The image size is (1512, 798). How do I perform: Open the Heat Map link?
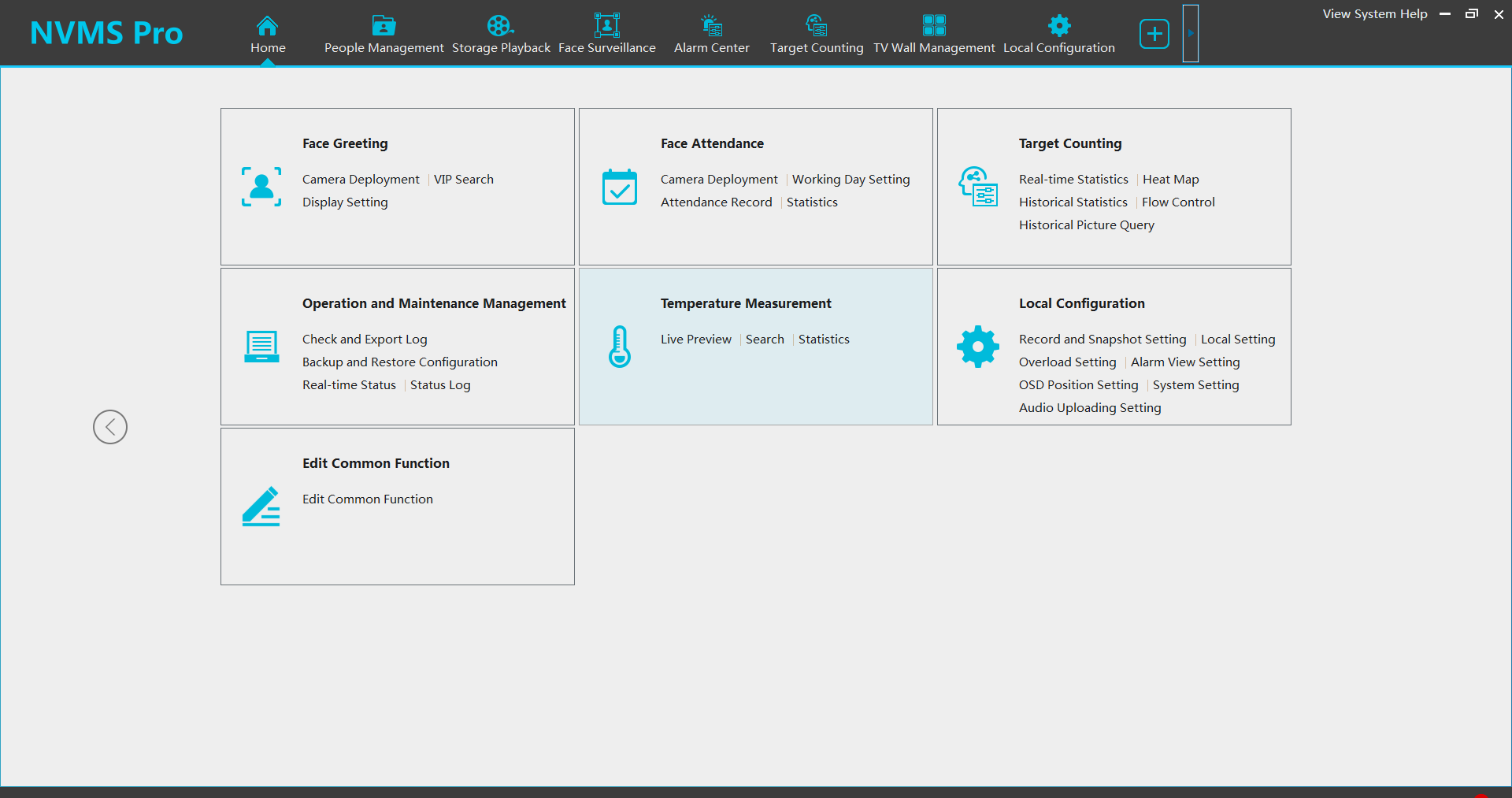click(1170, 180)
